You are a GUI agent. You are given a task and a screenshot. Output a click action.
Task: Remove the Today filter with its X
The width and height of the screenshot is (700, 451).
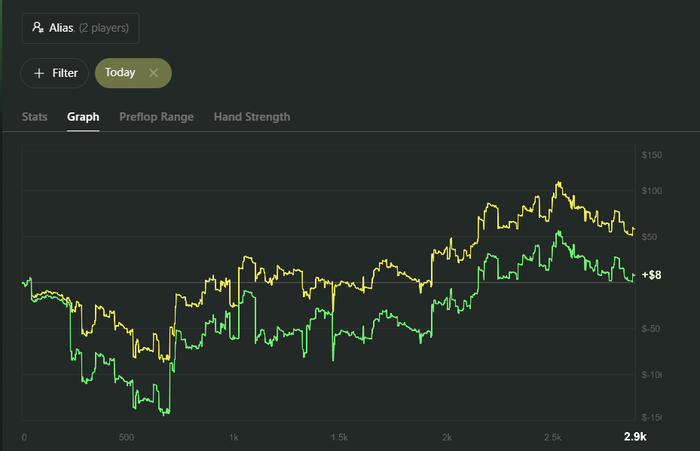point(153,73)
